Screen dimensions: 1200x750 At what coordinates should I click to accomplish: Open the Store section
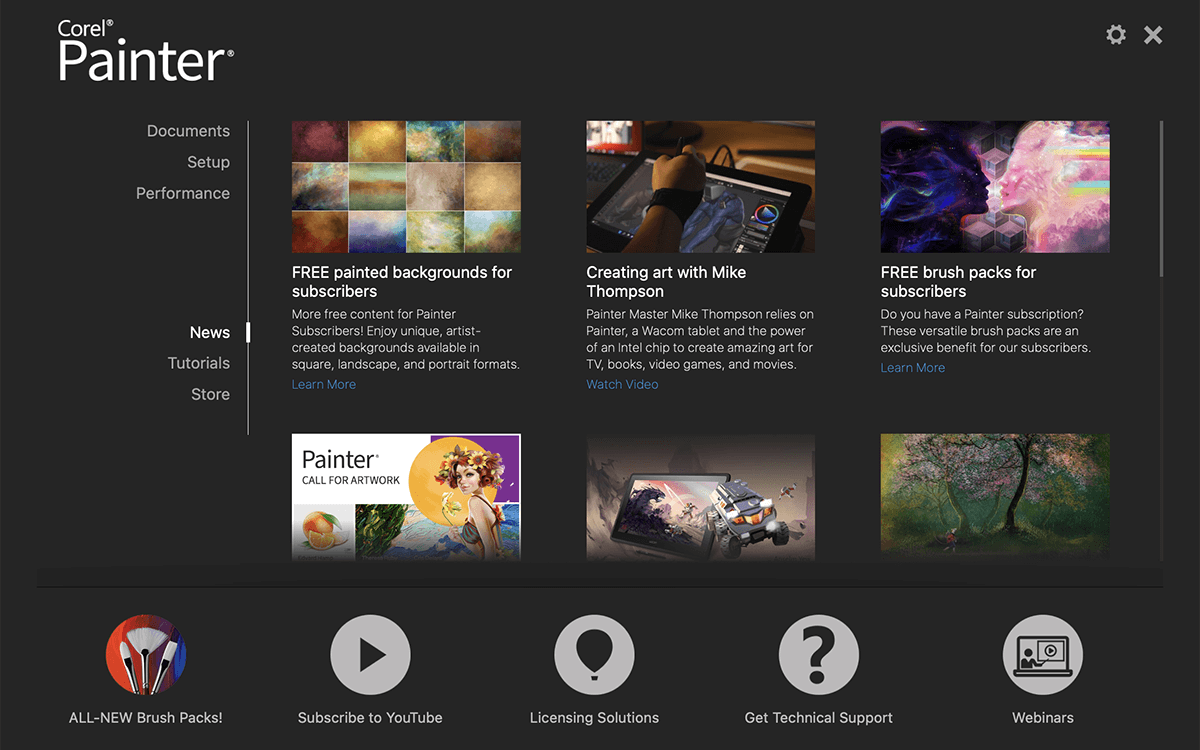210,394
